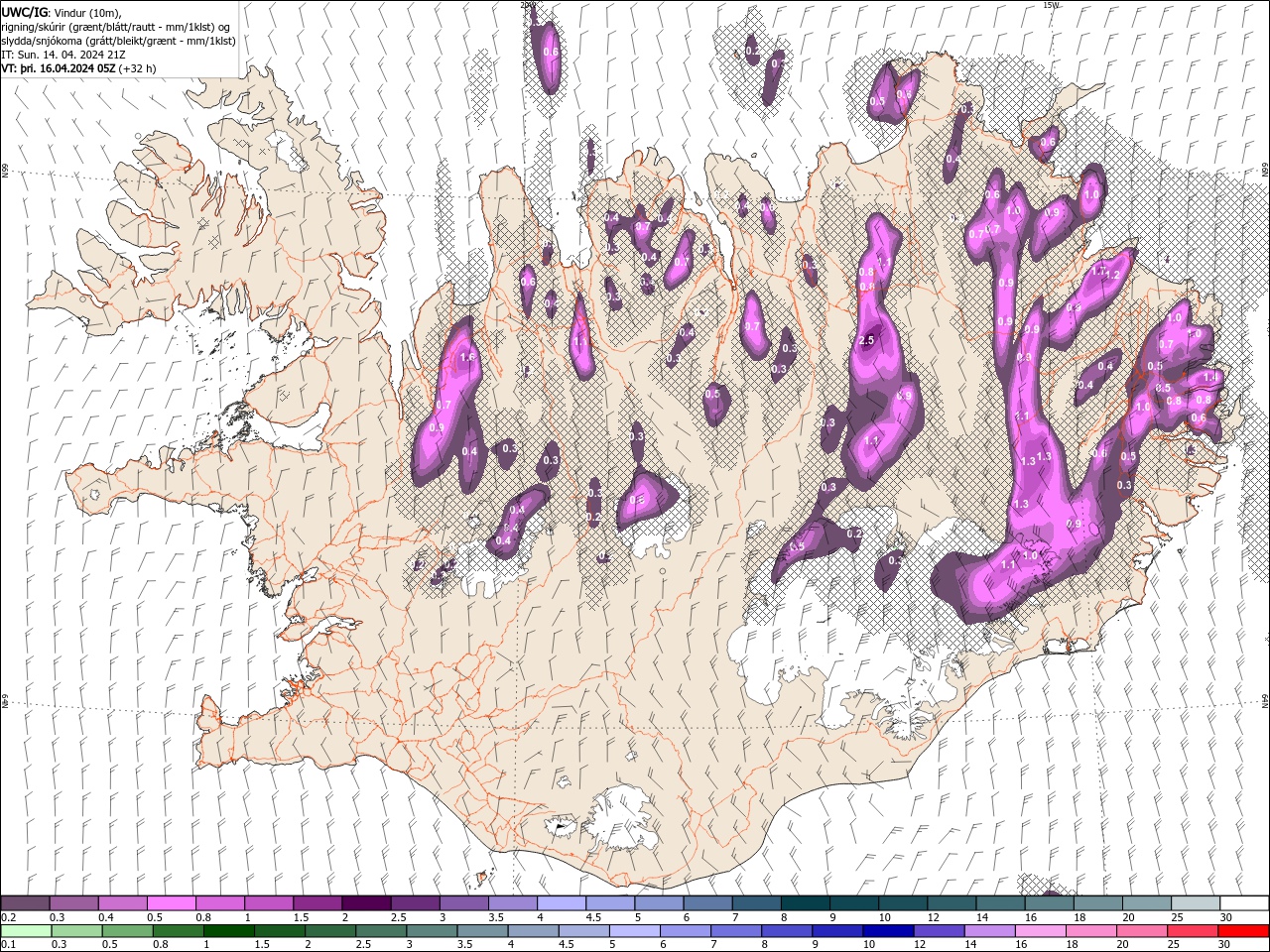
Task: Click the upper legend swatch starting at 2
Action: click(x=366, y=903)
